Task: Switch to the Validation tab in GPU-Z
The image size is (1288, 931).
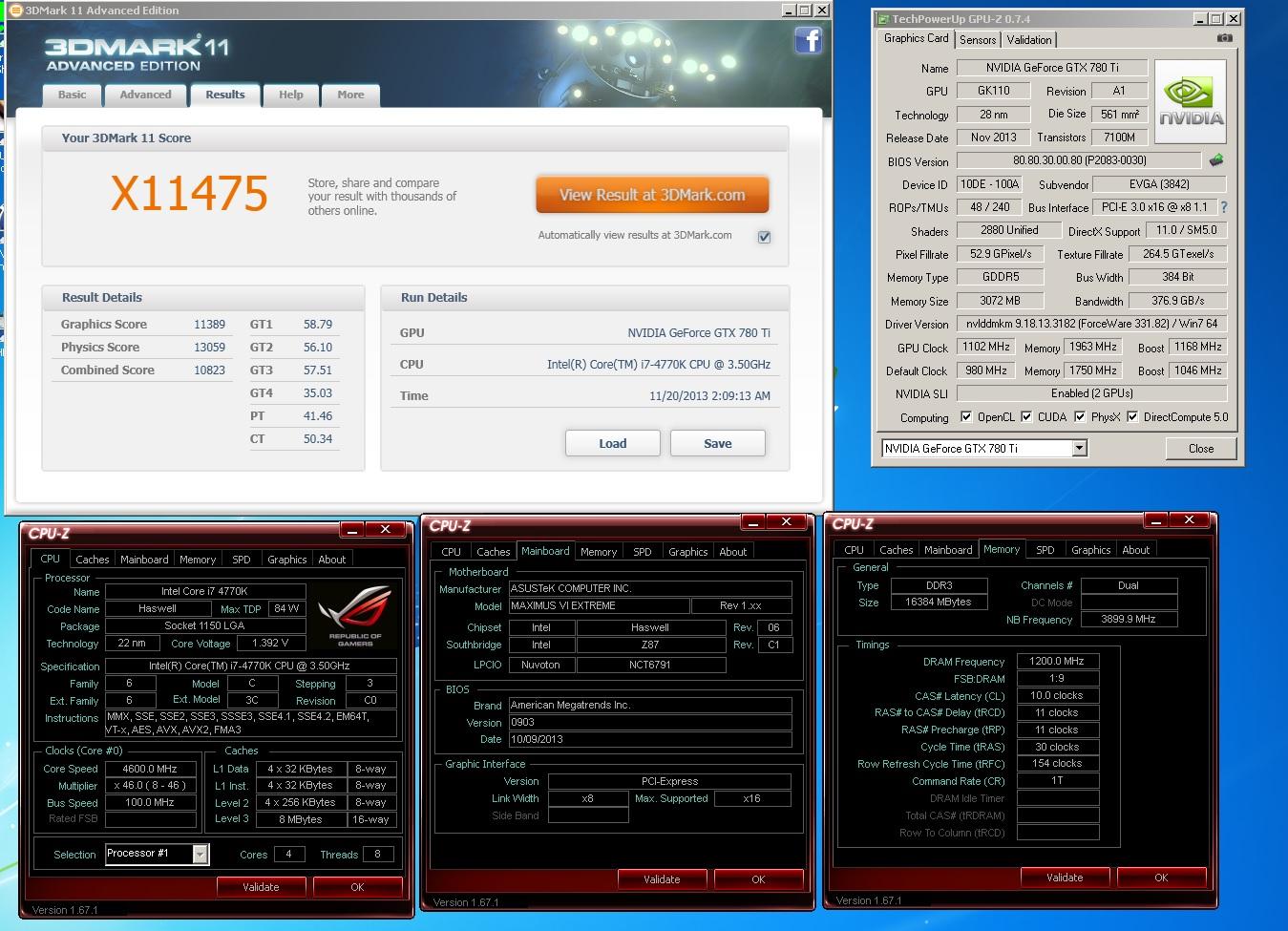Action: coord(1029,40)
